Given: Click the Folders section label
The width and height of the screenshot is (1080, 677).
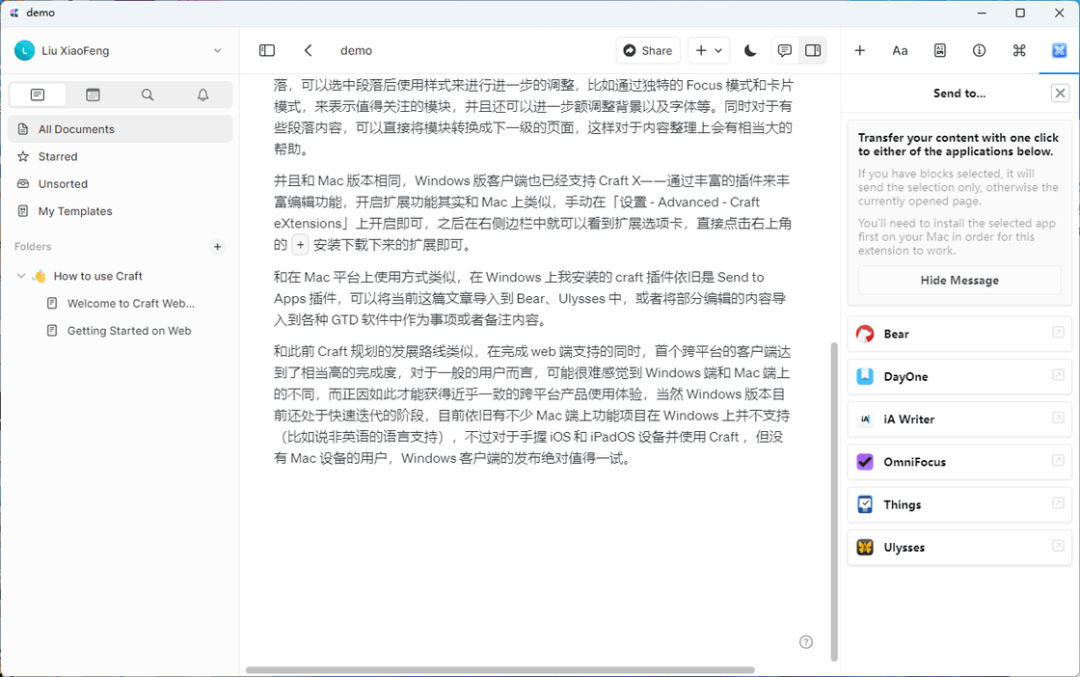Looking at the screenshot, I should pos(33,247).
